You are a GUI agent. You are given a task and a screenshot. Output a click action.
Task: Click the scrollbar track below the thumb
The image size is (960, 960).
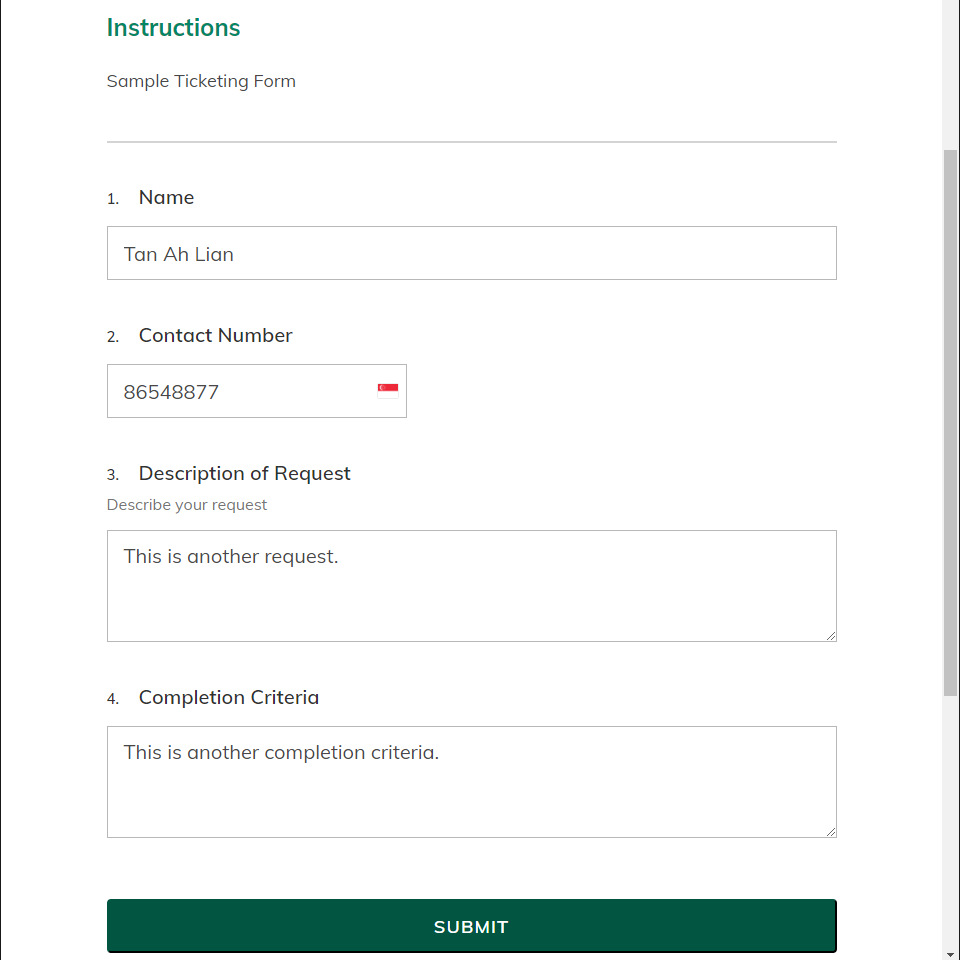tap(950, 820)
